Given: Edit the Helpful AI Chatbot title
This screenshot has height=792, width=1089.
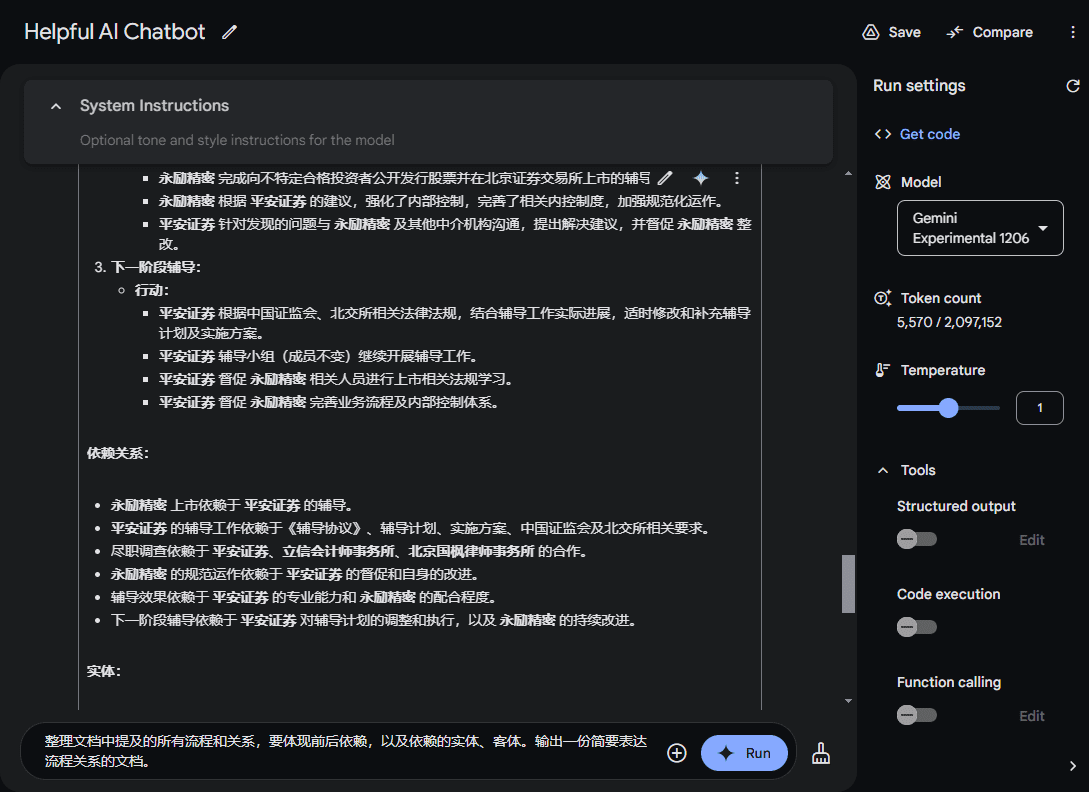Looking at the screenshot, I should [229, 32].
